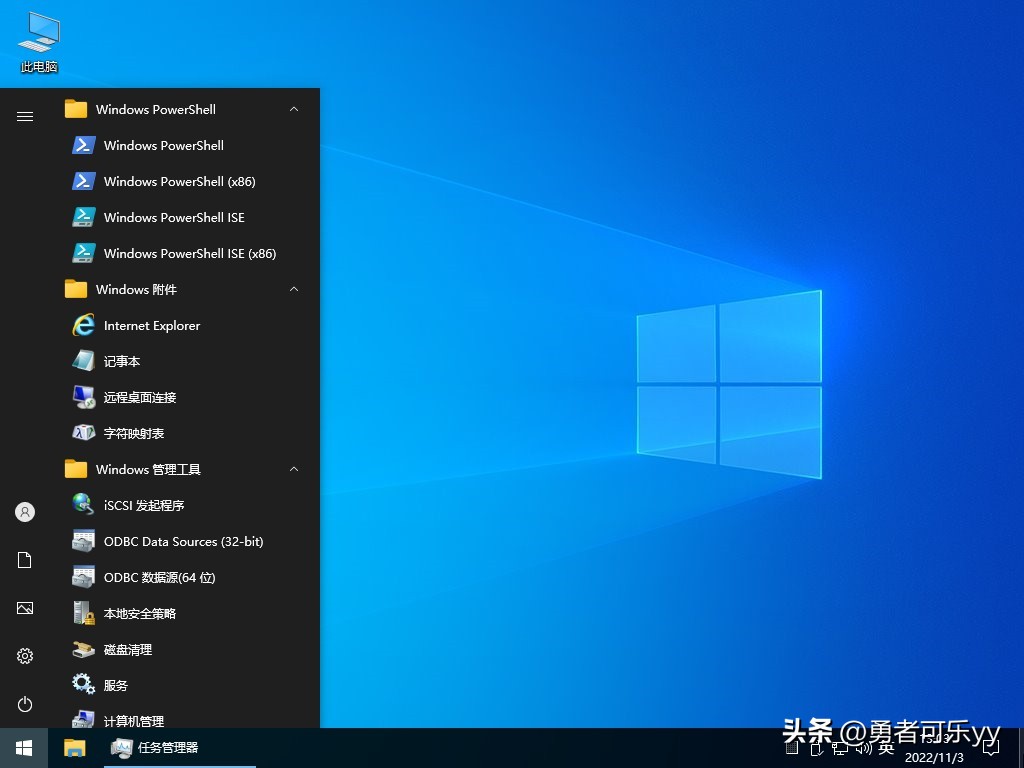Click the Power button in the Start sidebar
This screenshot has height=768, width=1024.
(x=24, y=704)
